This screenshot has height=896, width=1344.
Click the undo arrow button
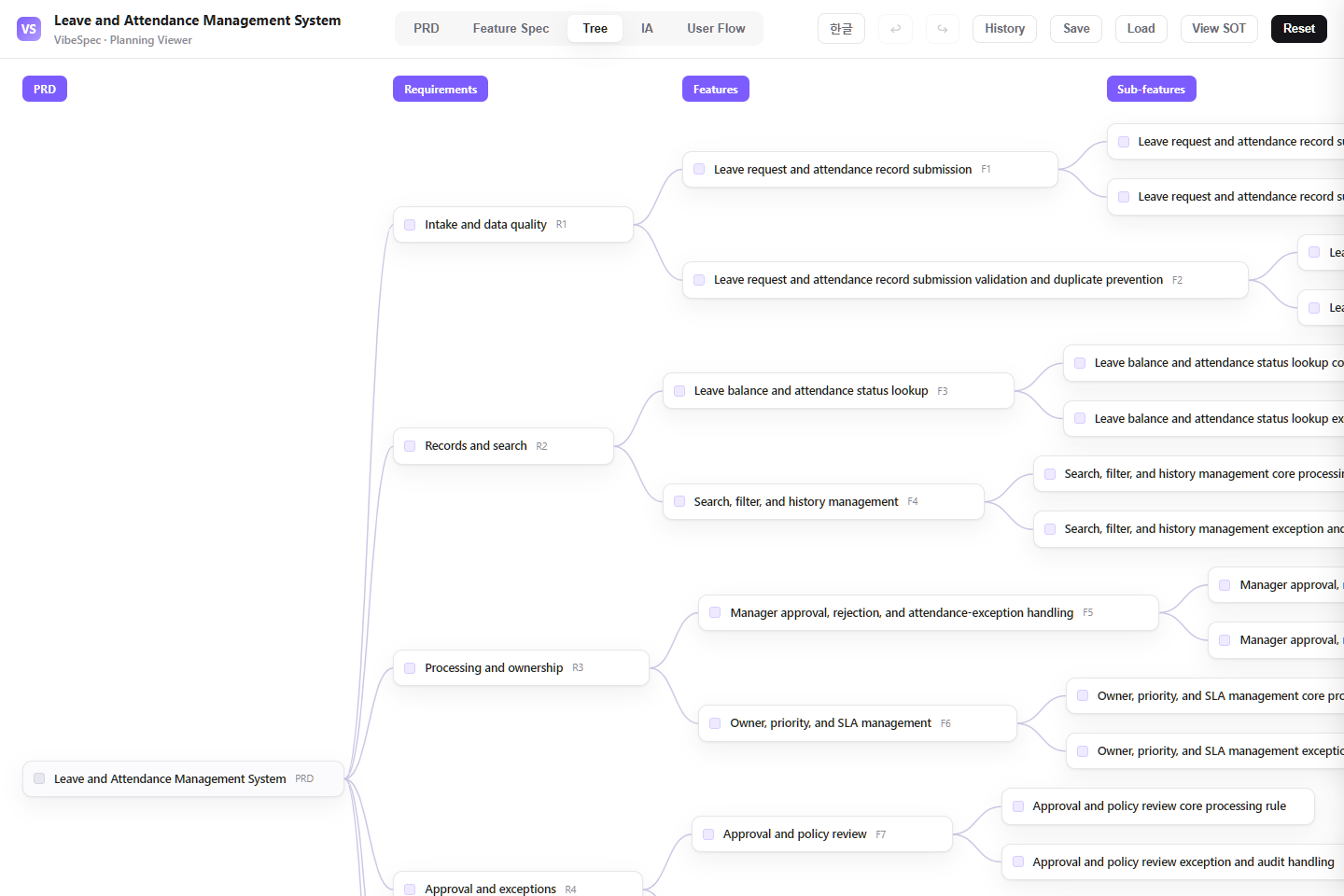click(x=896, y=29)
